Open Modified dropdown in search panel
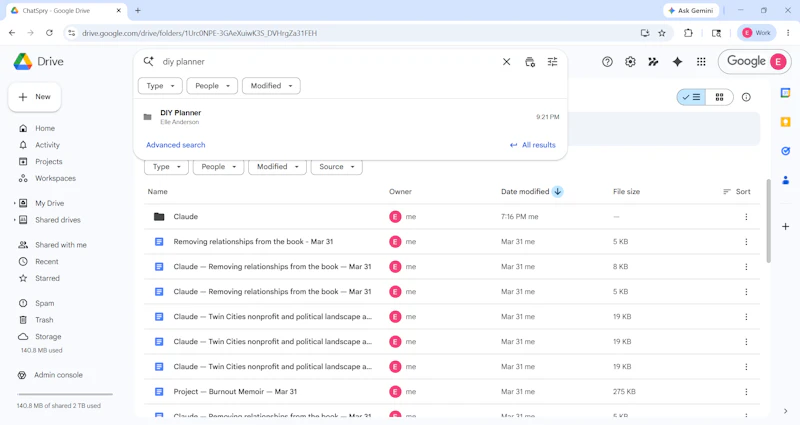This screenshot has height=425, width=800. click(271, 86)
